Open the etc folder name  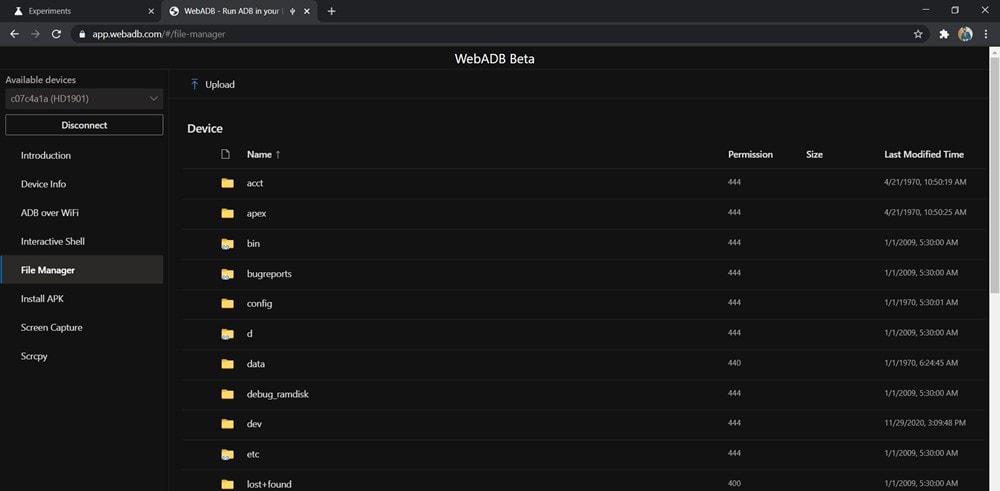click(253, 454)
